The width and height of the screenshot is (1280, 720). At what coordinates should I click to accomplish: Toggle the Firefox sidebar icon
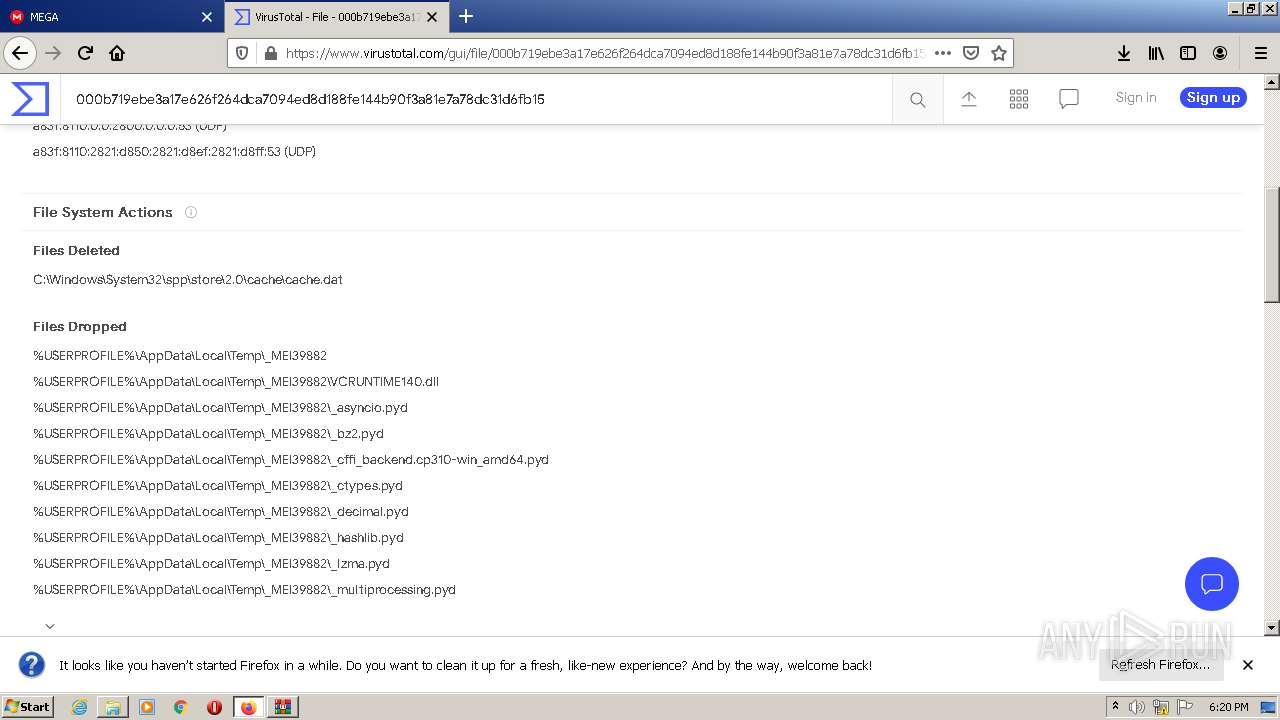(1188, 53)
